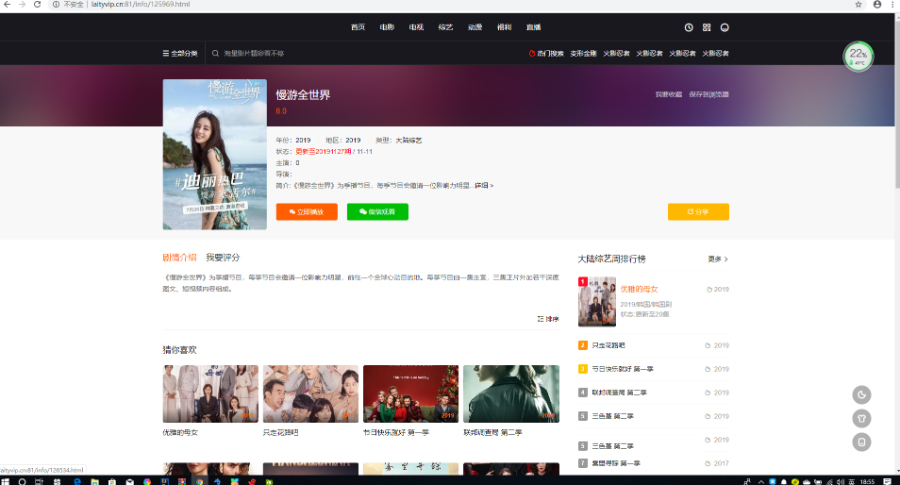The width and height of the screenshot is (900, 485).
Task: Open 更多 > in the ranking list
Action: 717,259
